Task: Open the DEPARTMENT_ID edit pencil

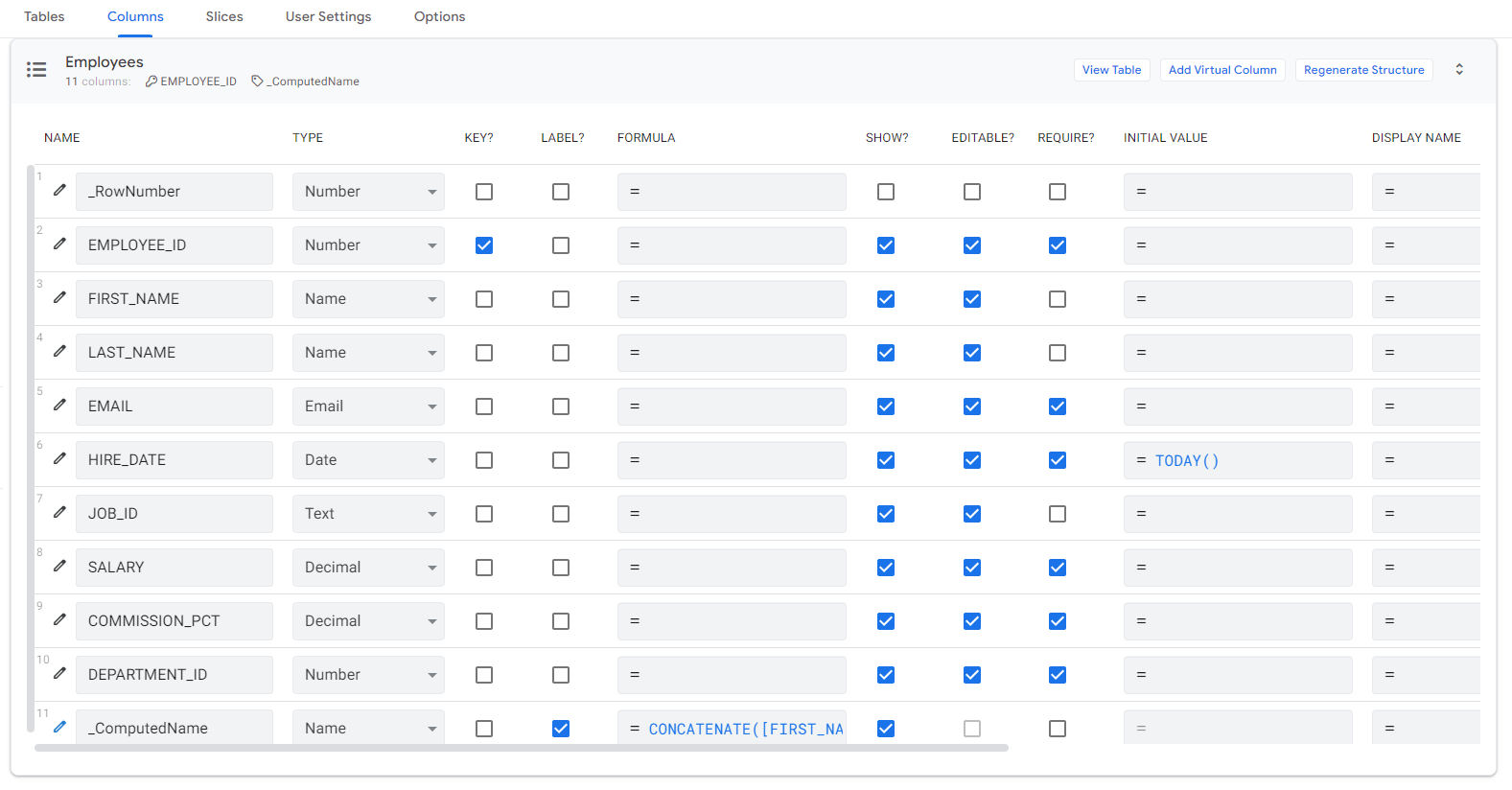Action: point(59,673)
